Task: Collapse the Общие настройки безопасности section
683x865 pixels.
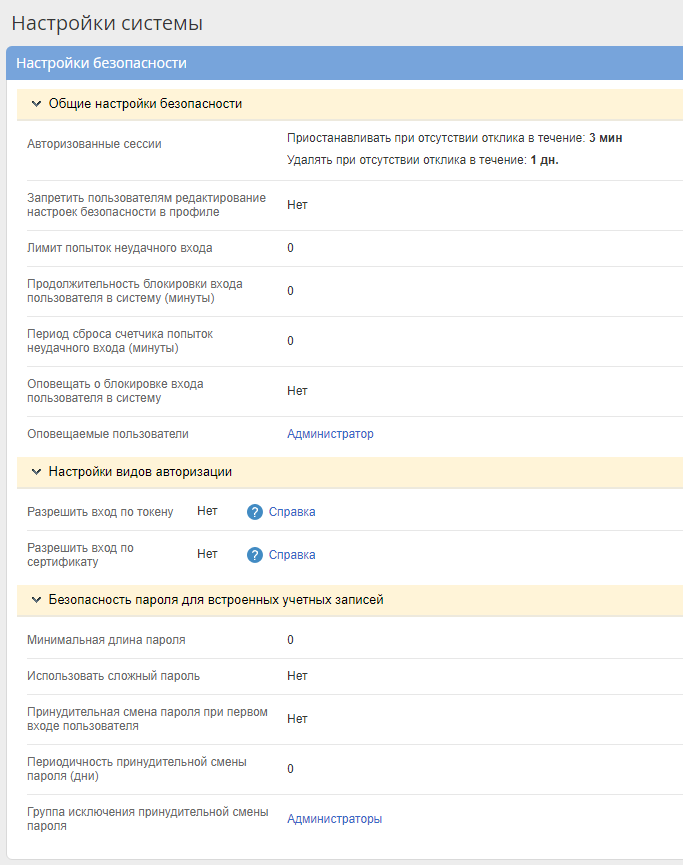Action: pos(37,104)
